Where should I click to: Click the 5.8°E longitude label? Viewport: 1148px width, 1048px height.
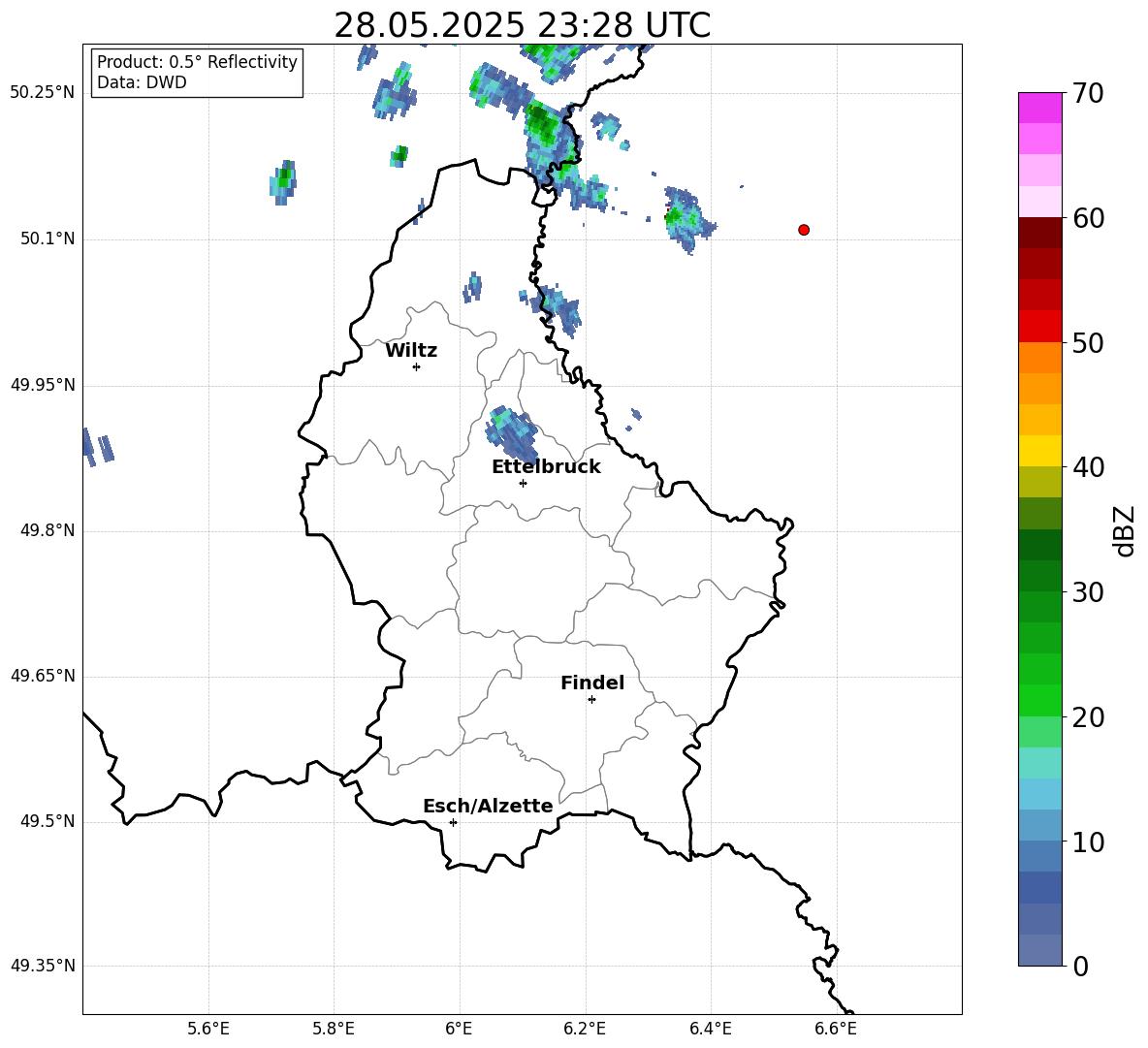(334, 1029)
